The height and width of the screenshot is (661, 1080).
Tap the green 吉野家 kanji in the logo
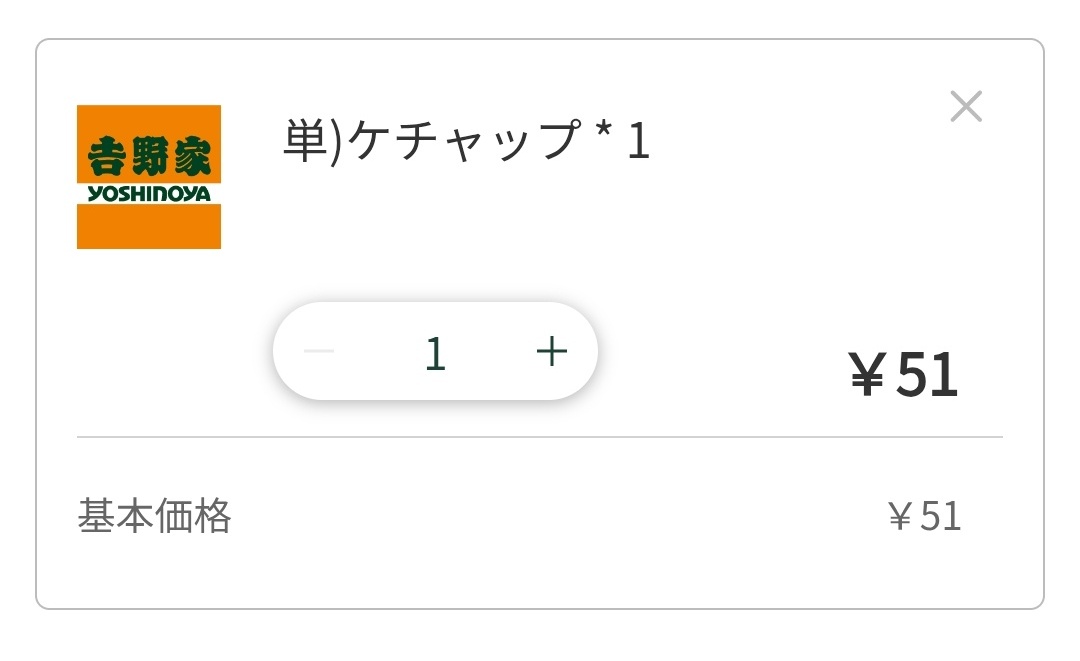click(x=149, y=157)
